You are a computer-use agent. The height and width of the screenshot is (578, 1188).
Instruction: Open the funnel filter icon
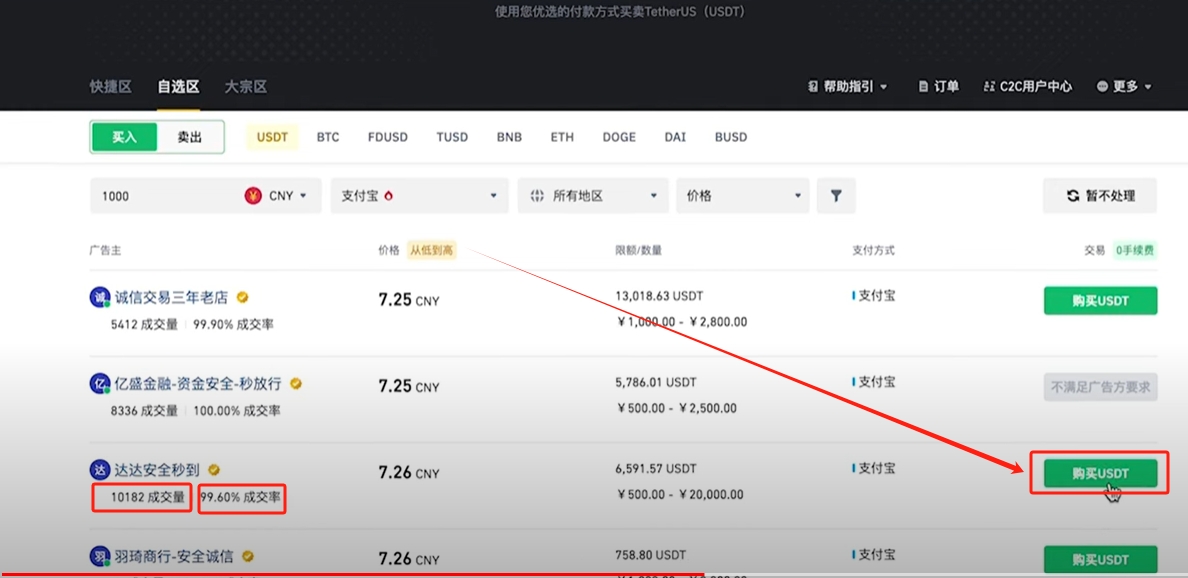[836, 195]
